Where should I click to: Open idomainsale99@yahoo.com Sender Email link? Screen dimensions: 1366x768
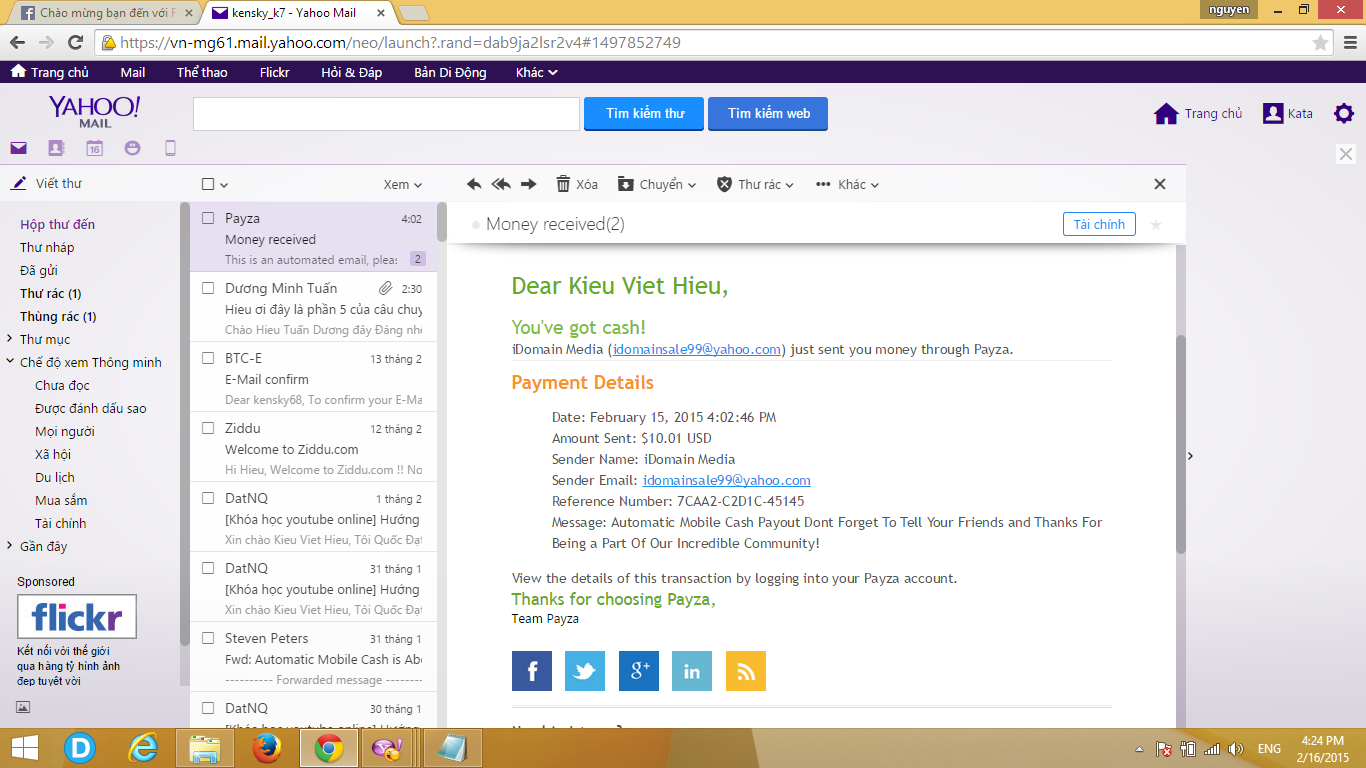727,480
